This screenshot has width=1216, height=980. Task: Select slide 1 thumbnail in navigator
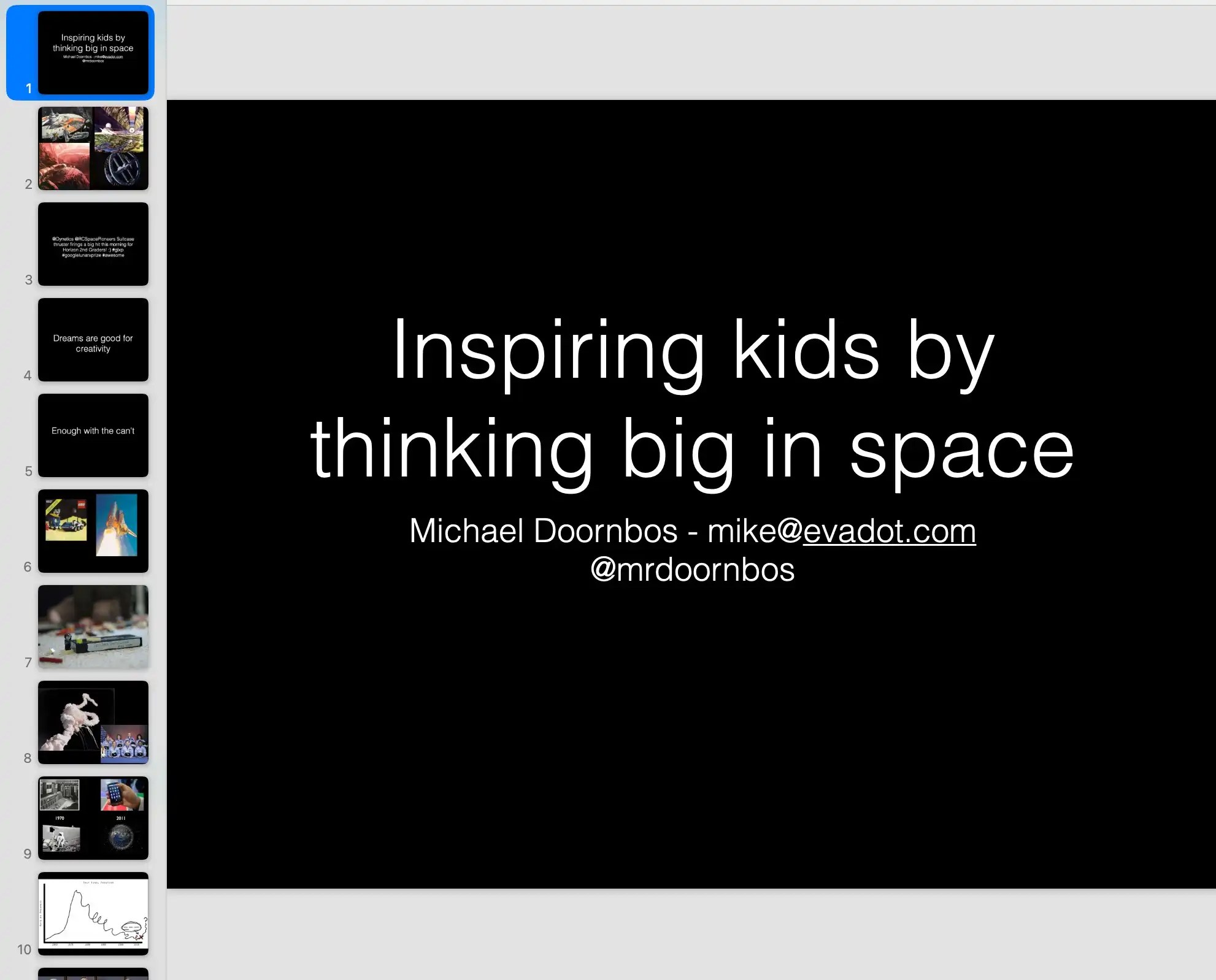coord(93,53)
